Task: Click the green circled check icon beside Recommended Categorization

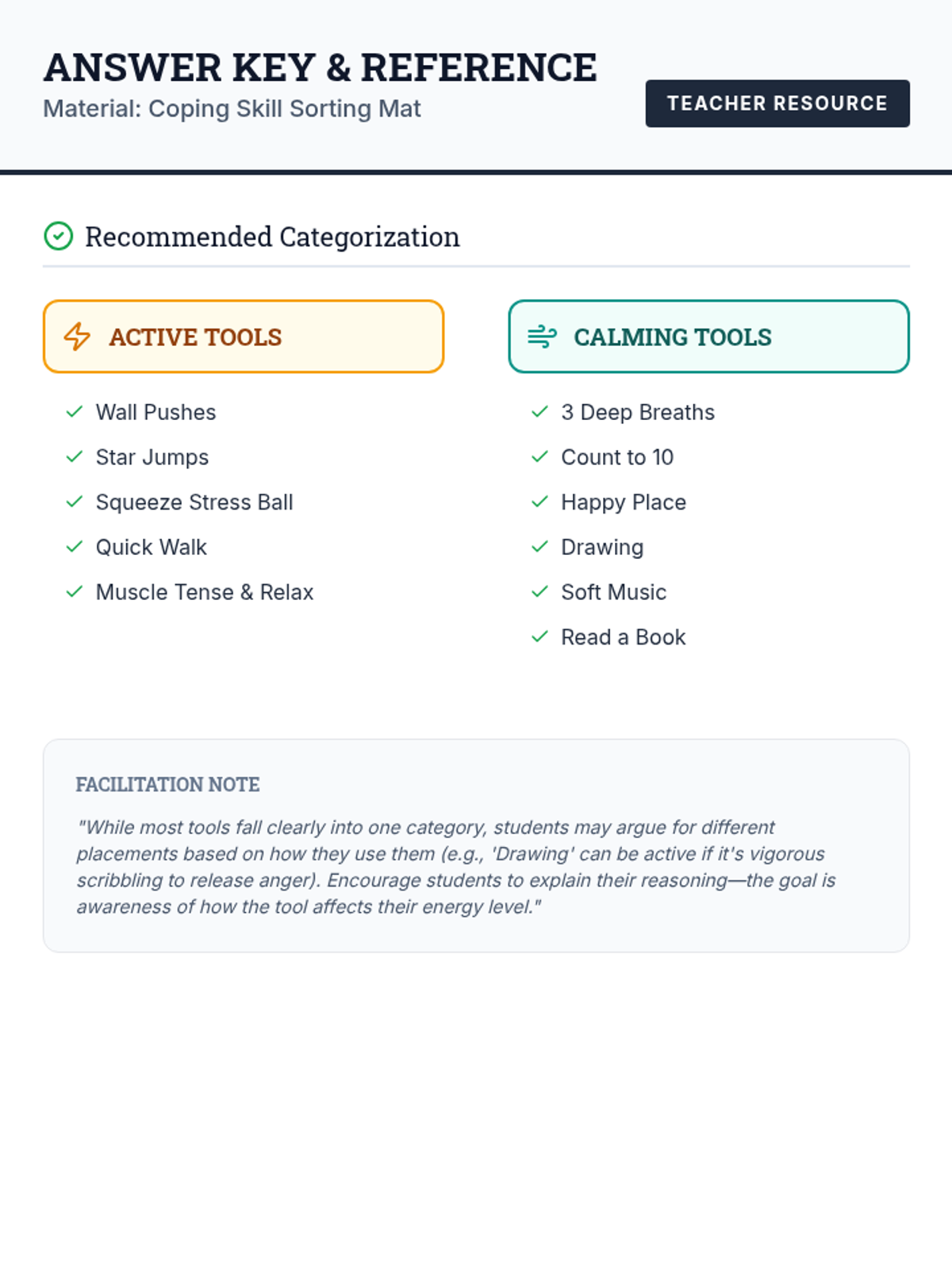Action: tap(58, 237)
